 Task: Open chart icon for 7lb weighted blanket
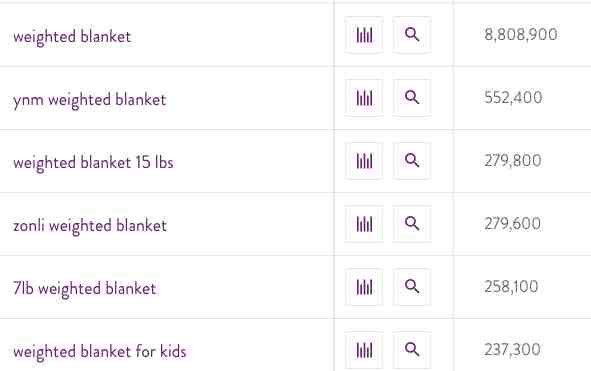pyautogui.click(x=364, y=287)
